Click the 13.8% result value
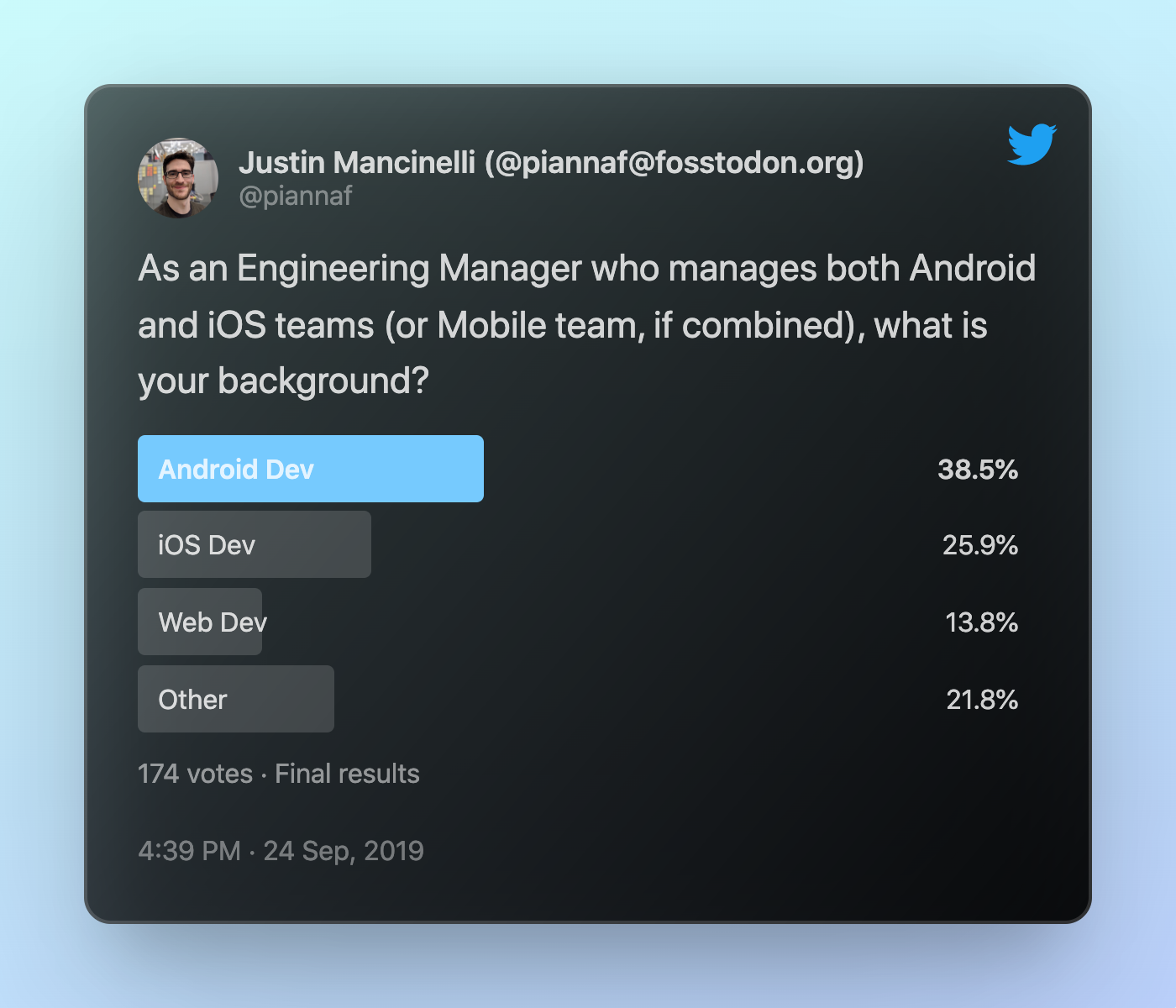Image resolution: width=1176 pixels, height=1008 pixels. (982, 622)
